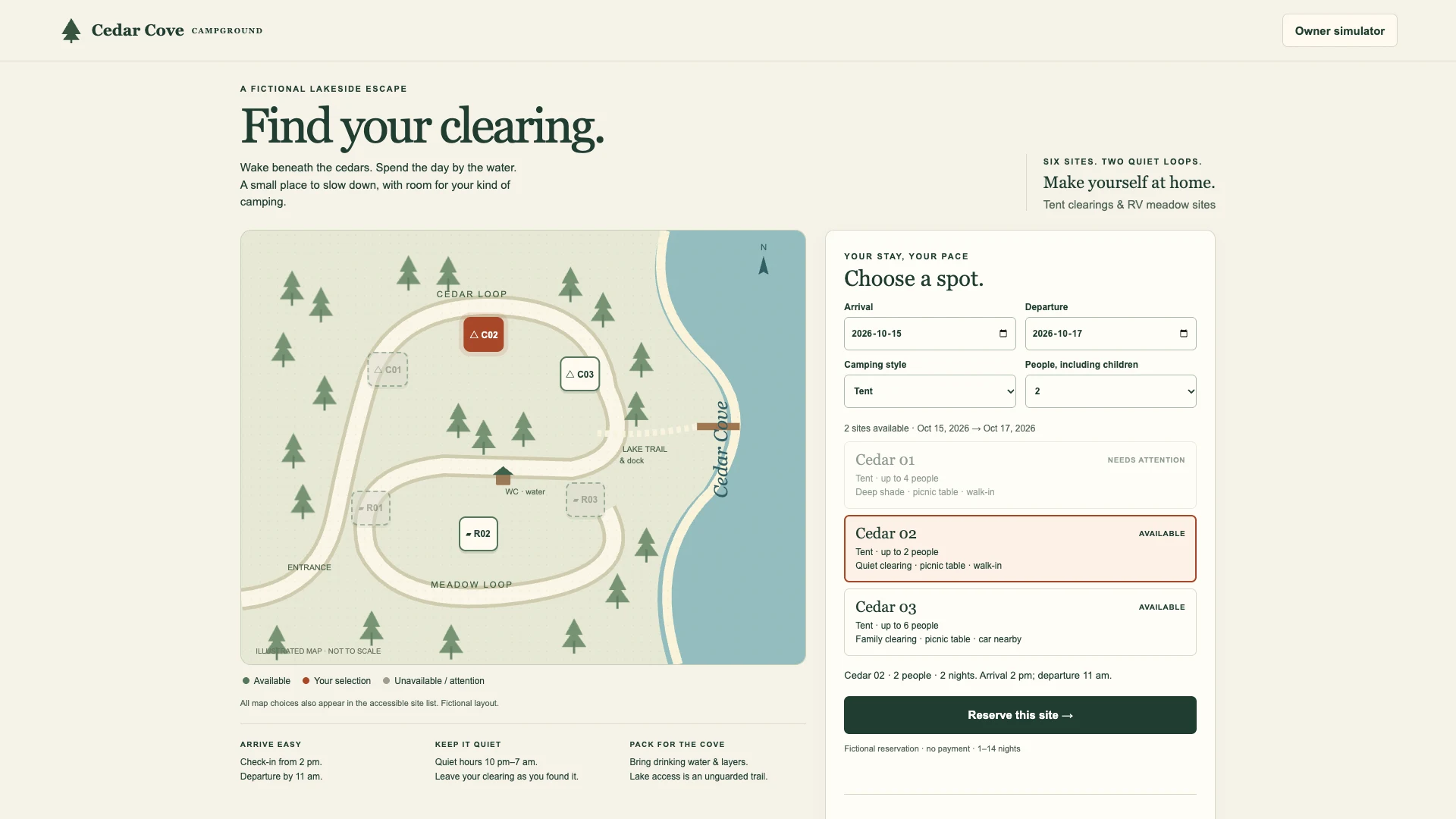Click the R01 meadow site marker
The height and width of the screenshot is (819, 1456).
tap(371, 508)
